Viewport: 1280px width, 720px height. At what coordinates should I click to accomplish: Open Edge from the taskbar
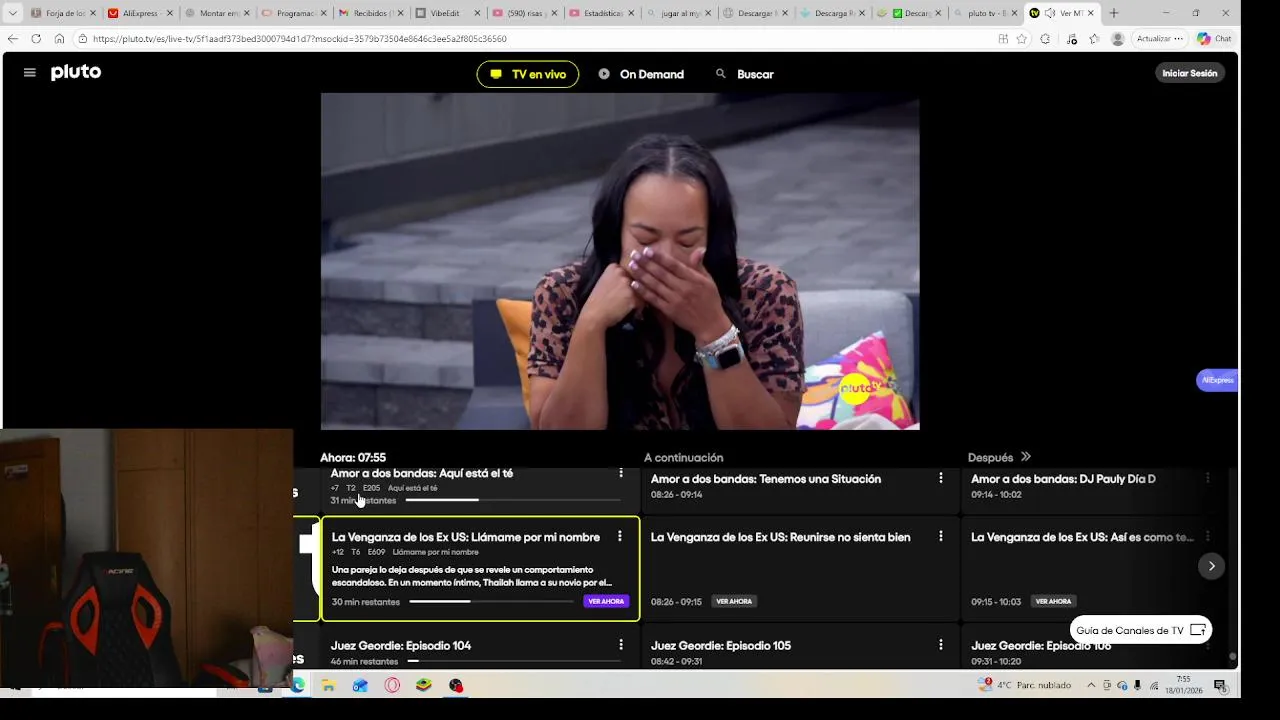tap(297, 685)
